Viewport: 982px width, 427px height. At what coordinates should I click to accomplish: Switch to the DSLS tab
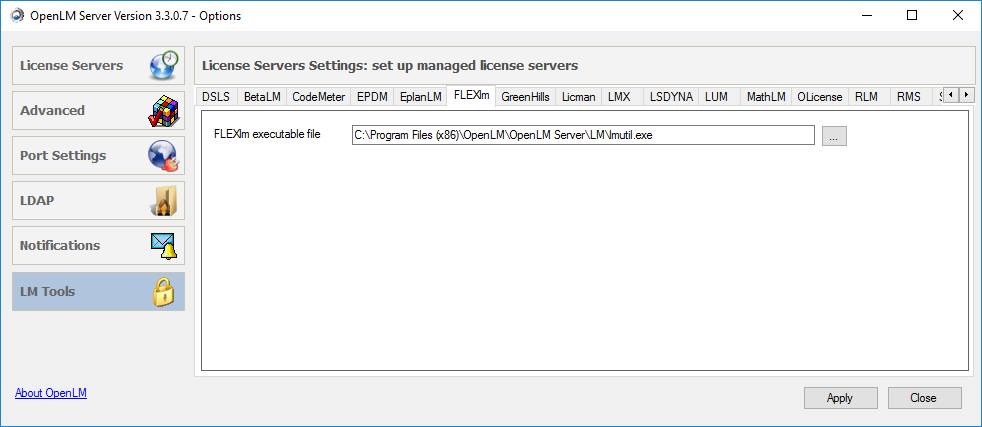coord(216,97)
